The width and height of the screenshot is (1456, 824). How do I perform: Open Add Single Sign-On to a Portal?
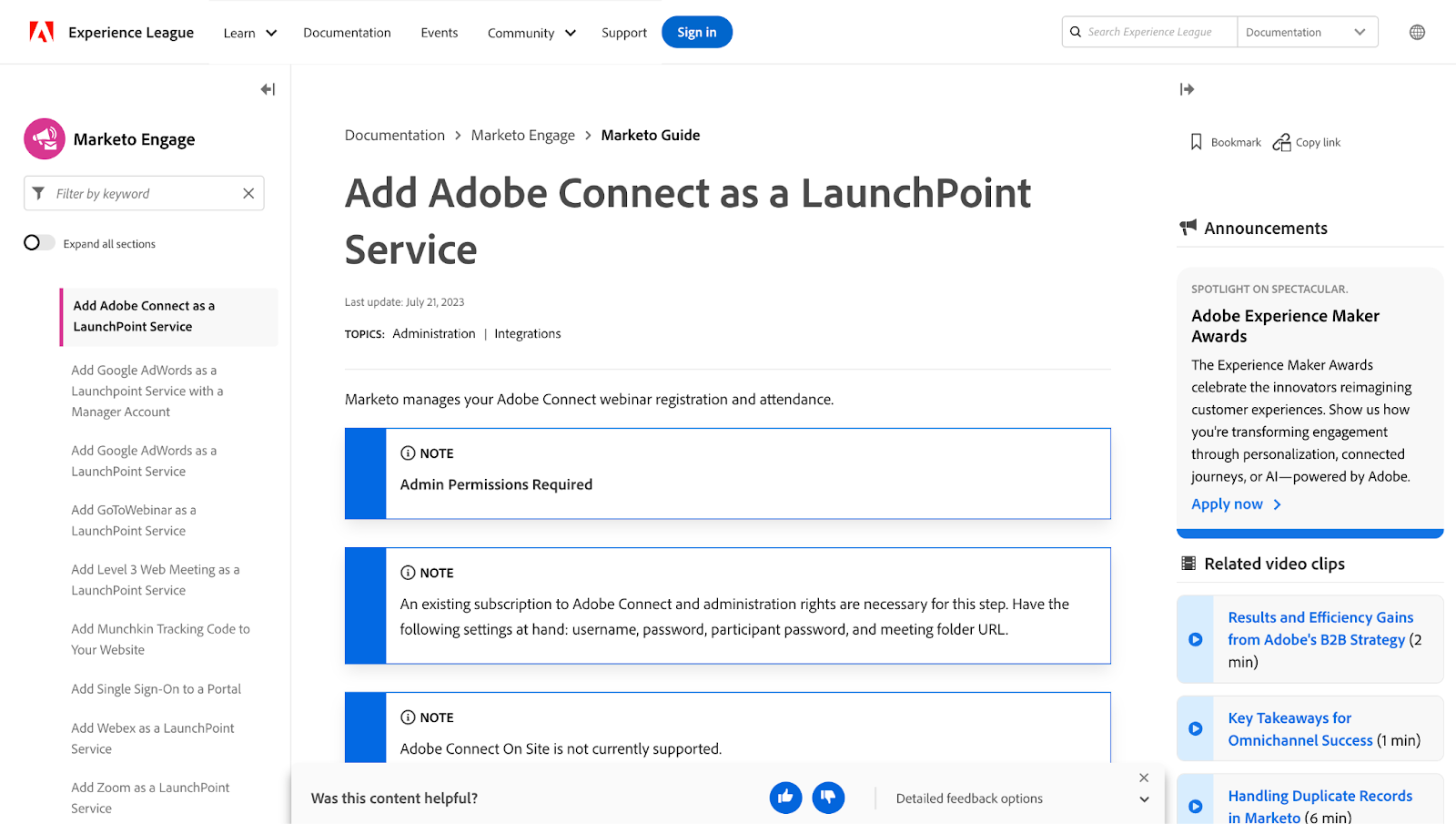point(157,688)
